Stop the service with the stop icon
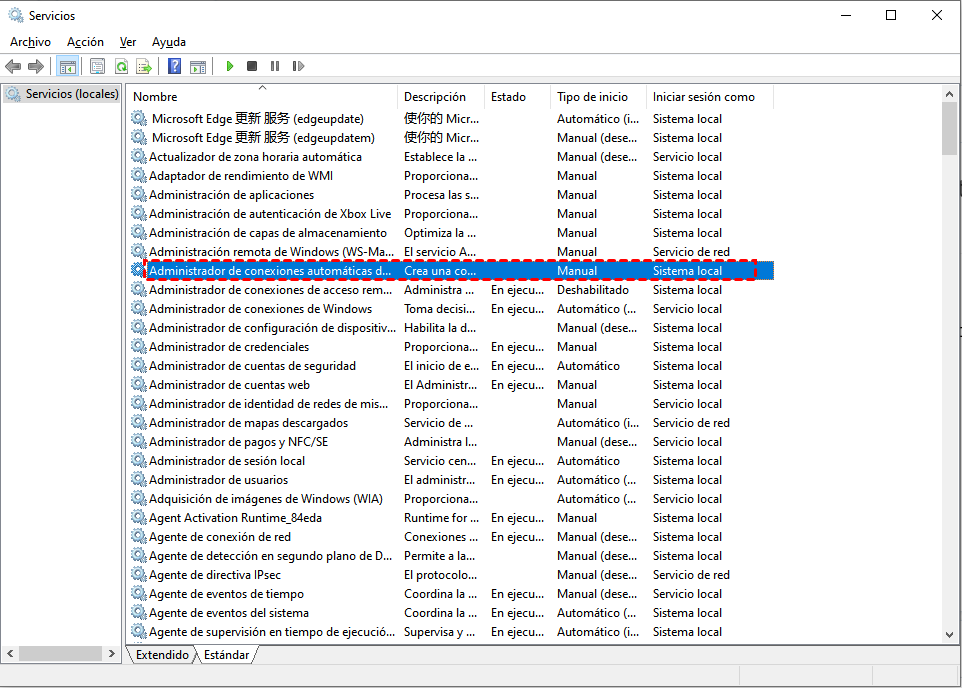 tap(252, 66)
